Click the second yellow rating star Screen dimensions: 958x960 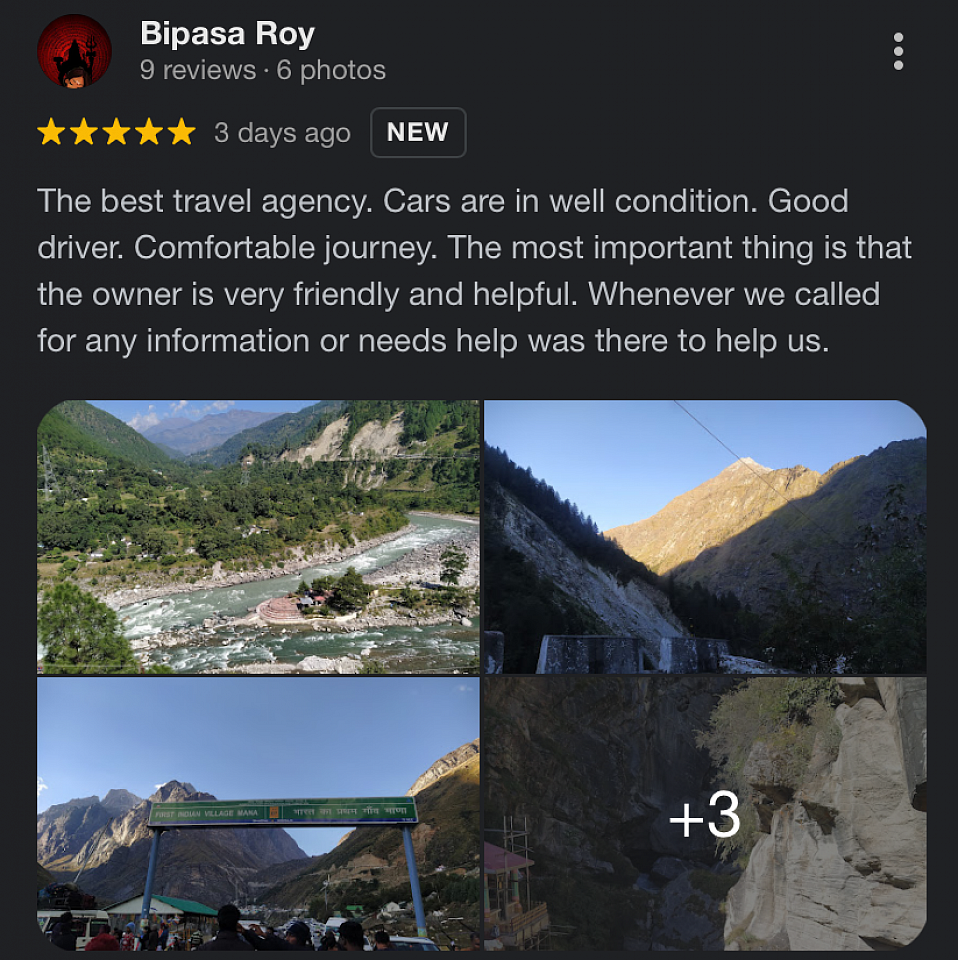84,132
